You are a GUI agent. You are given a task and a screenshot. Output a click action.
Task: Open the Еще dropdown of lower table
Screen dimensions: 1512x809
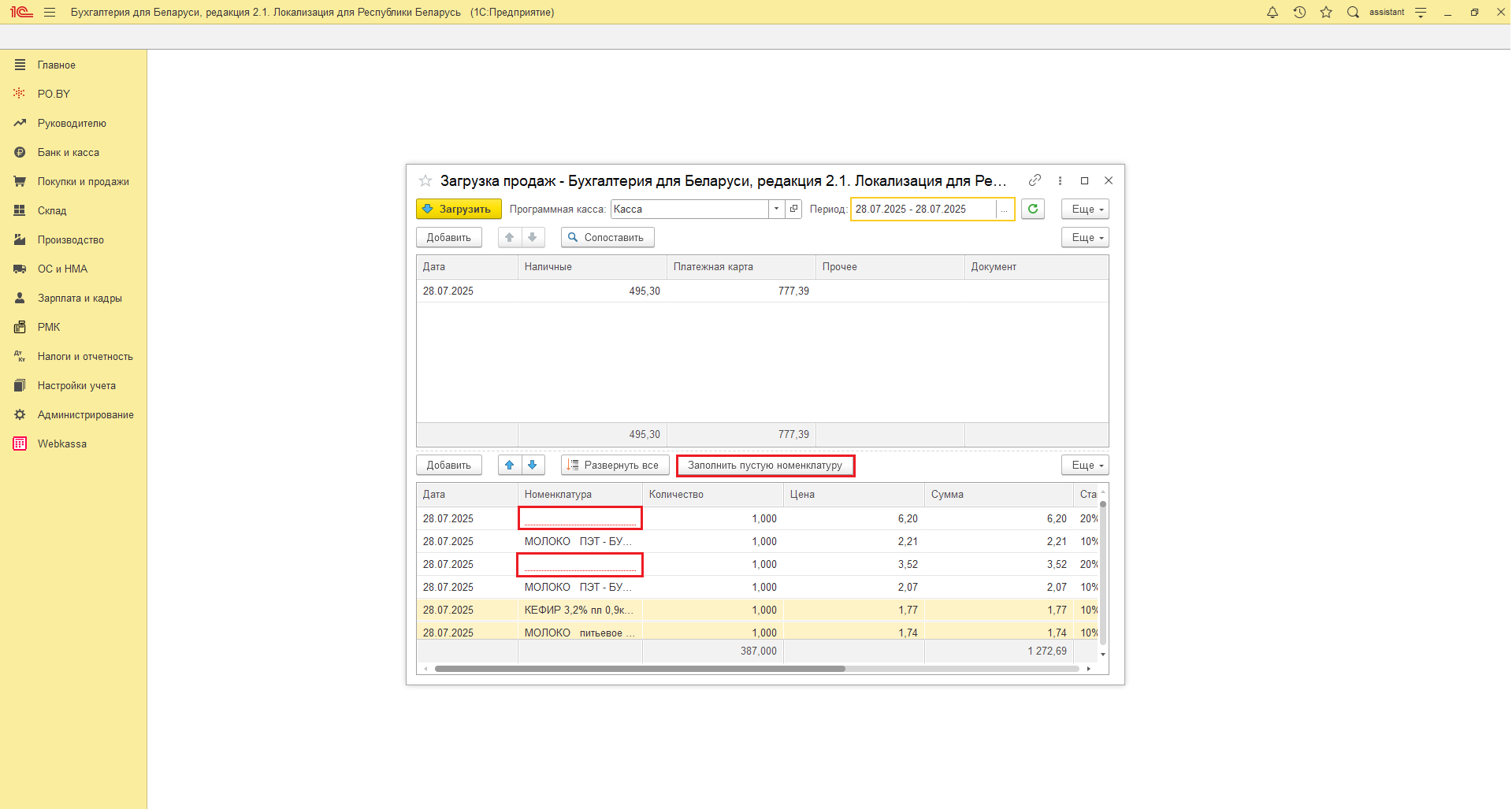(1086, 465)
